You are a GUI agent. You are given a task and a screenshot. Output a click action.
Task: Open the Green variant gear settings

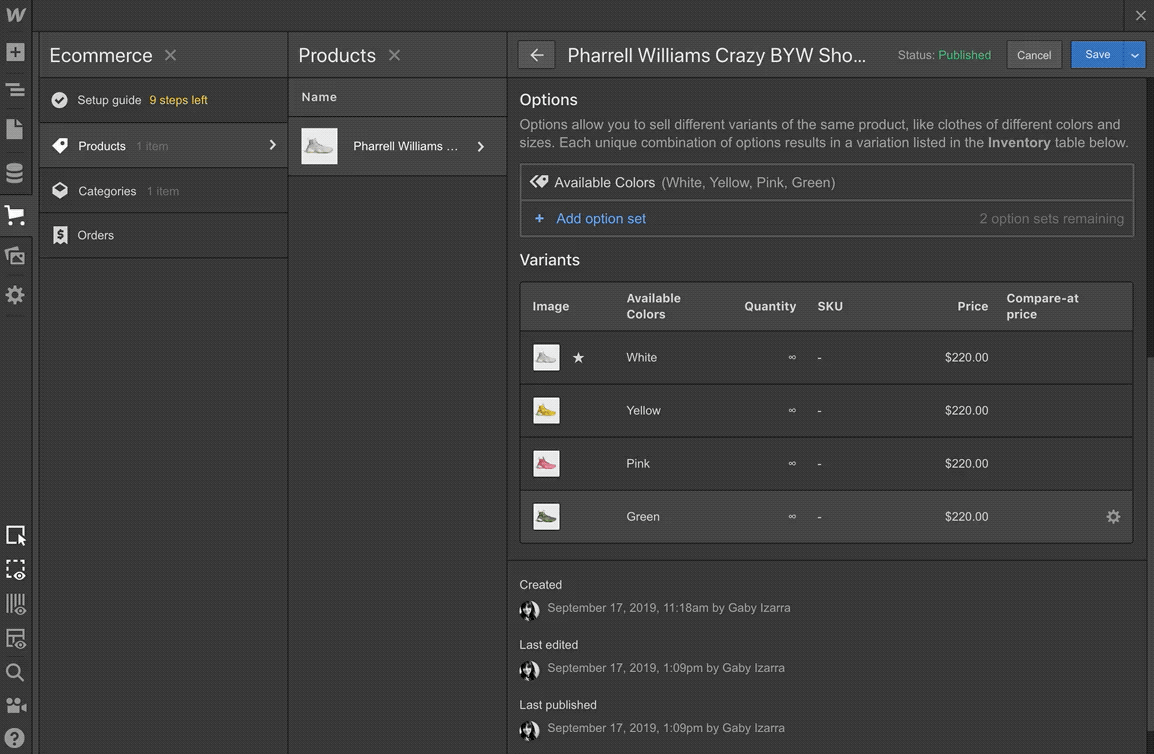click(x=1113, y=517)
